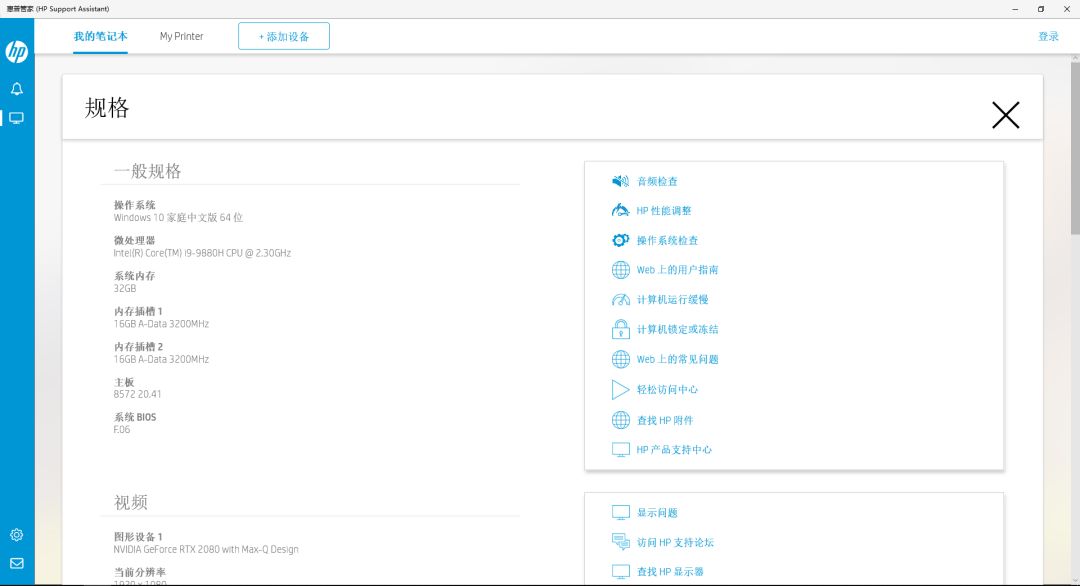Select NVIDIA GeForce RTX 2080 text
Screen dimensions: 1080x586
[206, 550]
